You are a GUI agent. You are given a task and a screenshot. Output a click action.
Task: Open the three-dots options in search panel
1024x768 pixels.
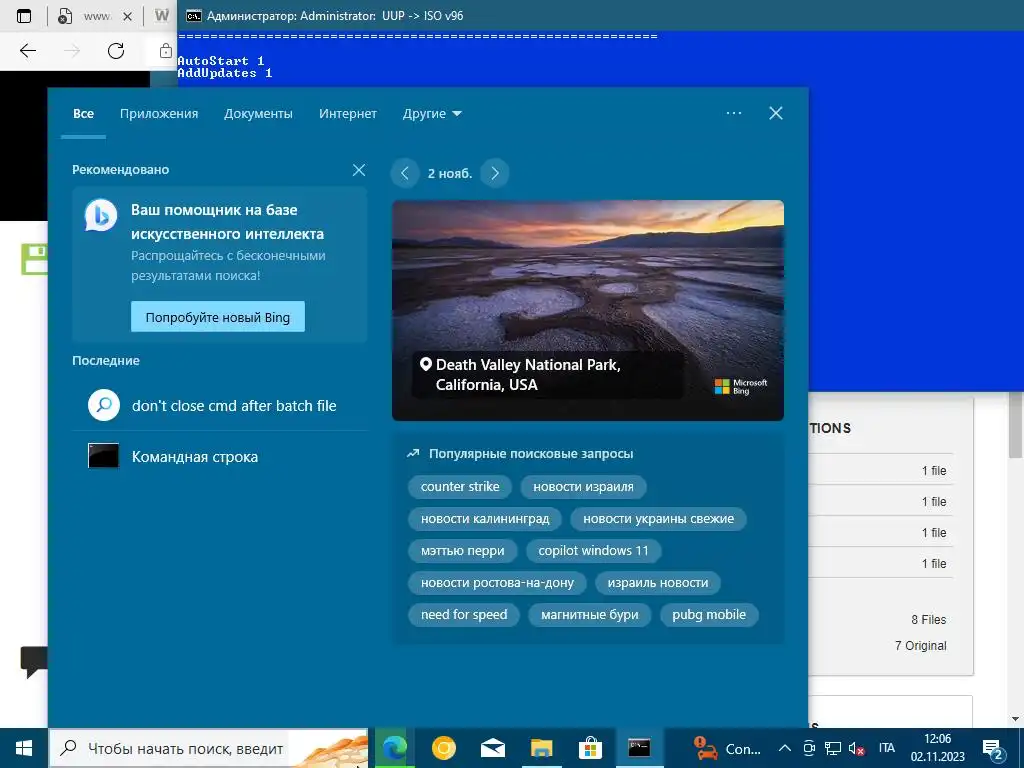tap(734, 113)
